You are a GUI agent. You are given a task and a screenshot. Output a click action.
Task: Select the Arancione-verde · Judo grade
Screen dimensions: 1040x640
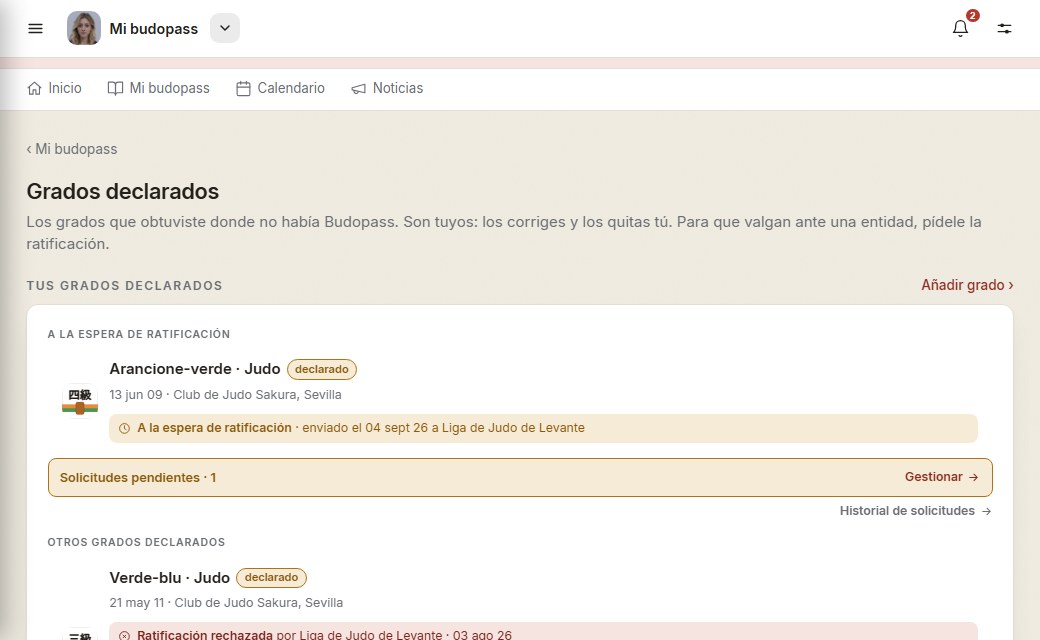195,369
